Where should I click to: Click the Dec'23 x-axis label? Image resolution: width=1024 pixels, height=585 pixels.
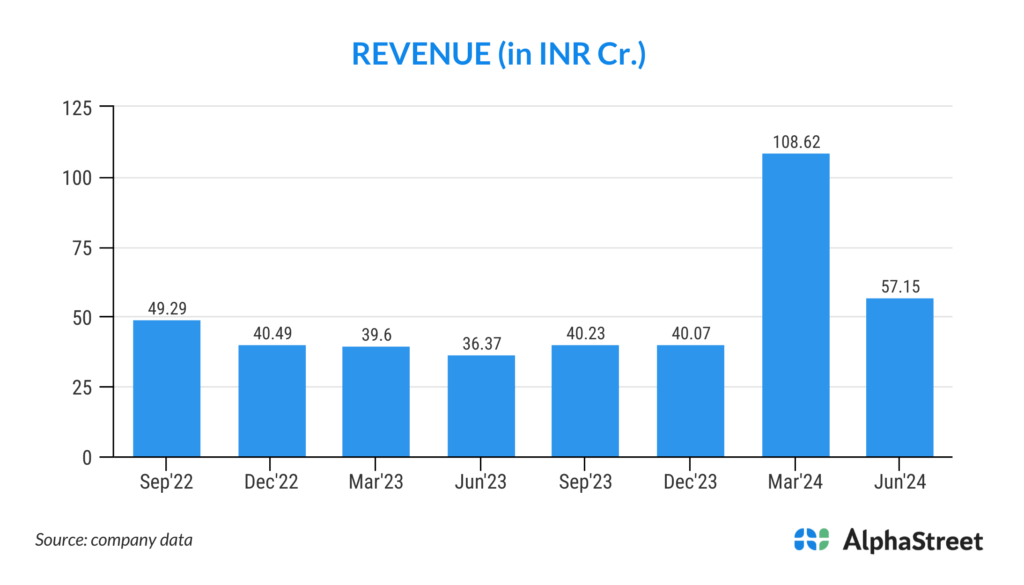click(690, 482)
